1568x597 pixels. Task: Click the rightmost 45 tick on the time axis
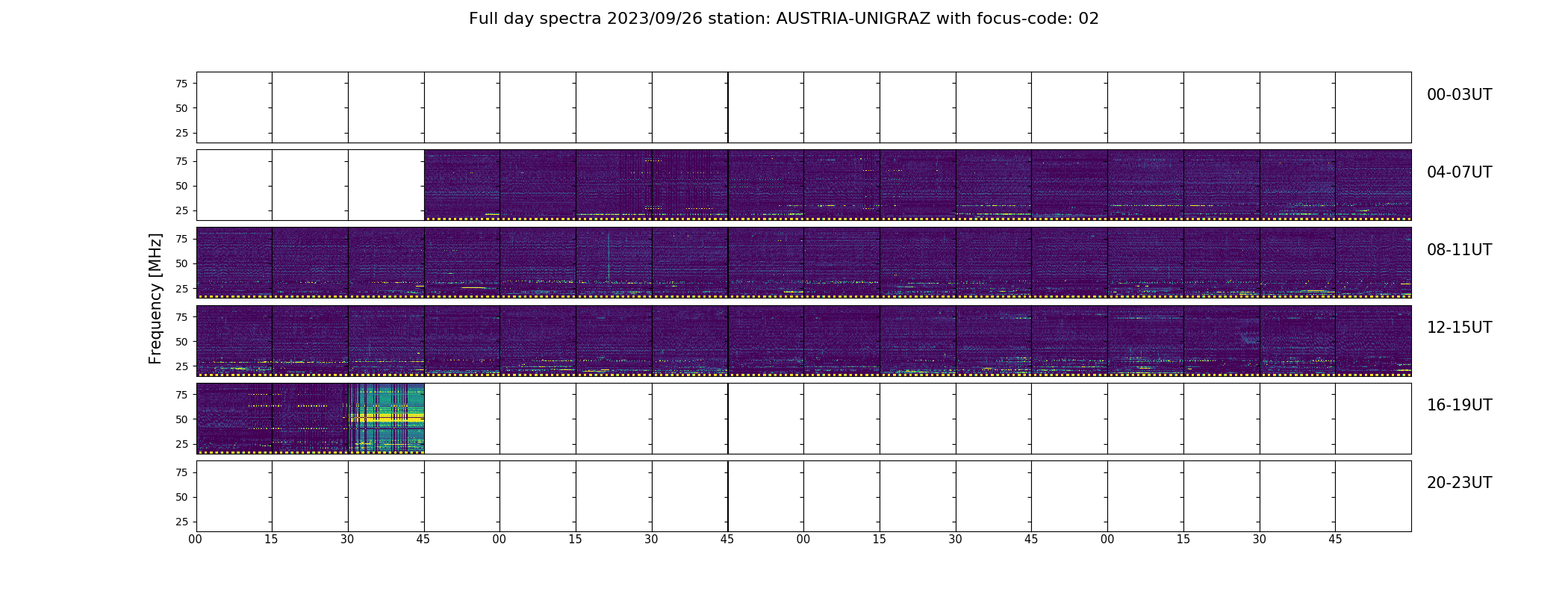(1335, 540)
